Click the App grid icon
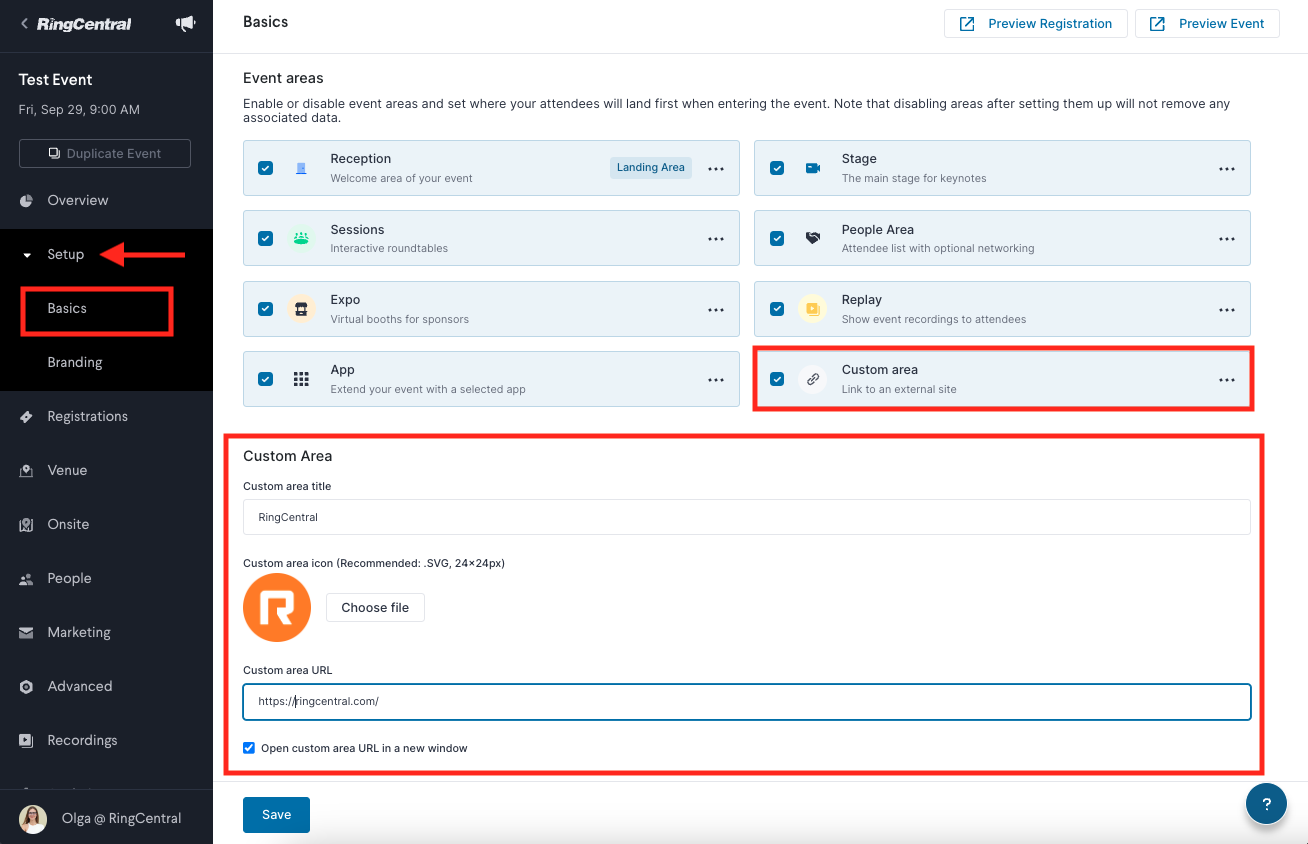The width and height of the screenshot is (1308, 844). 301,379
